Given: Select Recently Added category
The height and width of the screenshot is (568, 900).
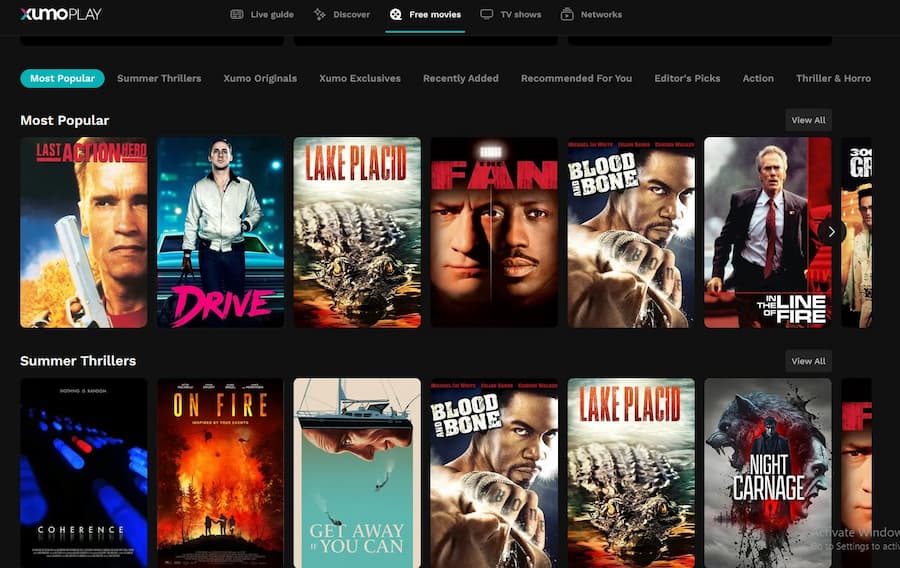Looking at the screenshot, I should 461,79.
